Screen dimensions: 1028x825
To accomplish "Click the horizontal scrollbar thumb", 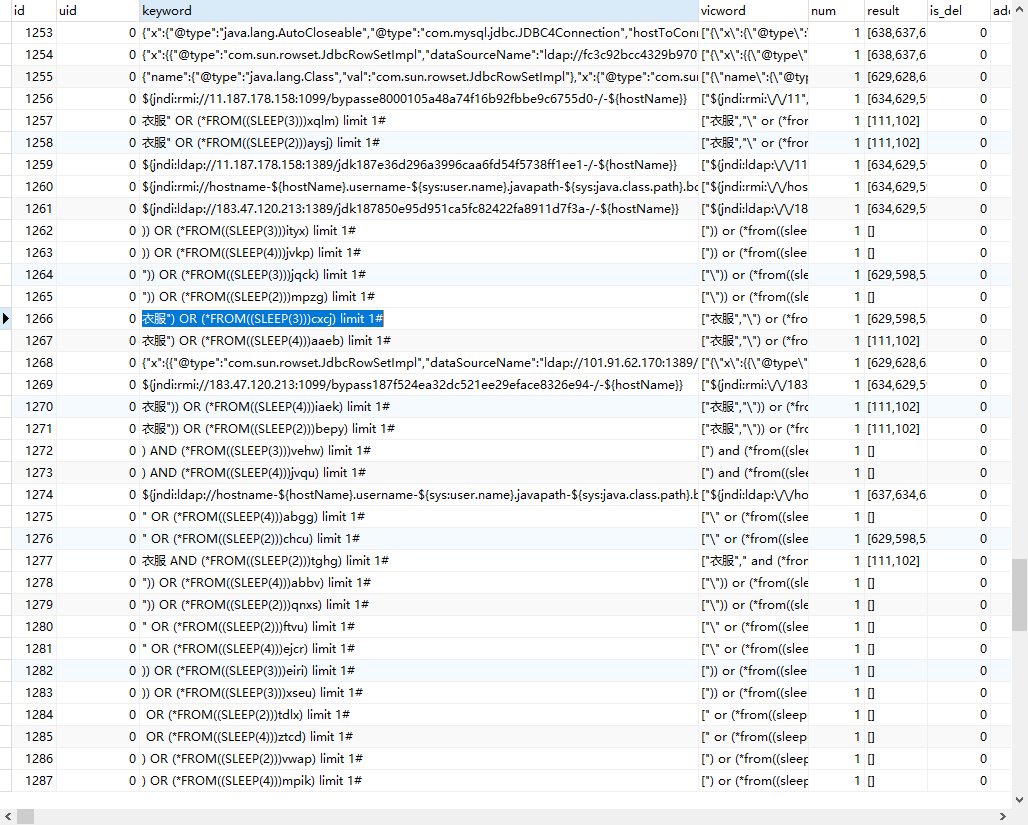I will coord(25,816).
